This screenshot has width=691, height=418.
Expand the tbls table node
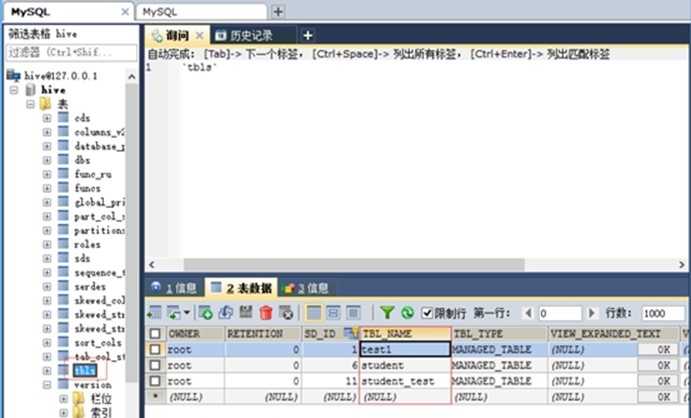(x=47, y=371)
